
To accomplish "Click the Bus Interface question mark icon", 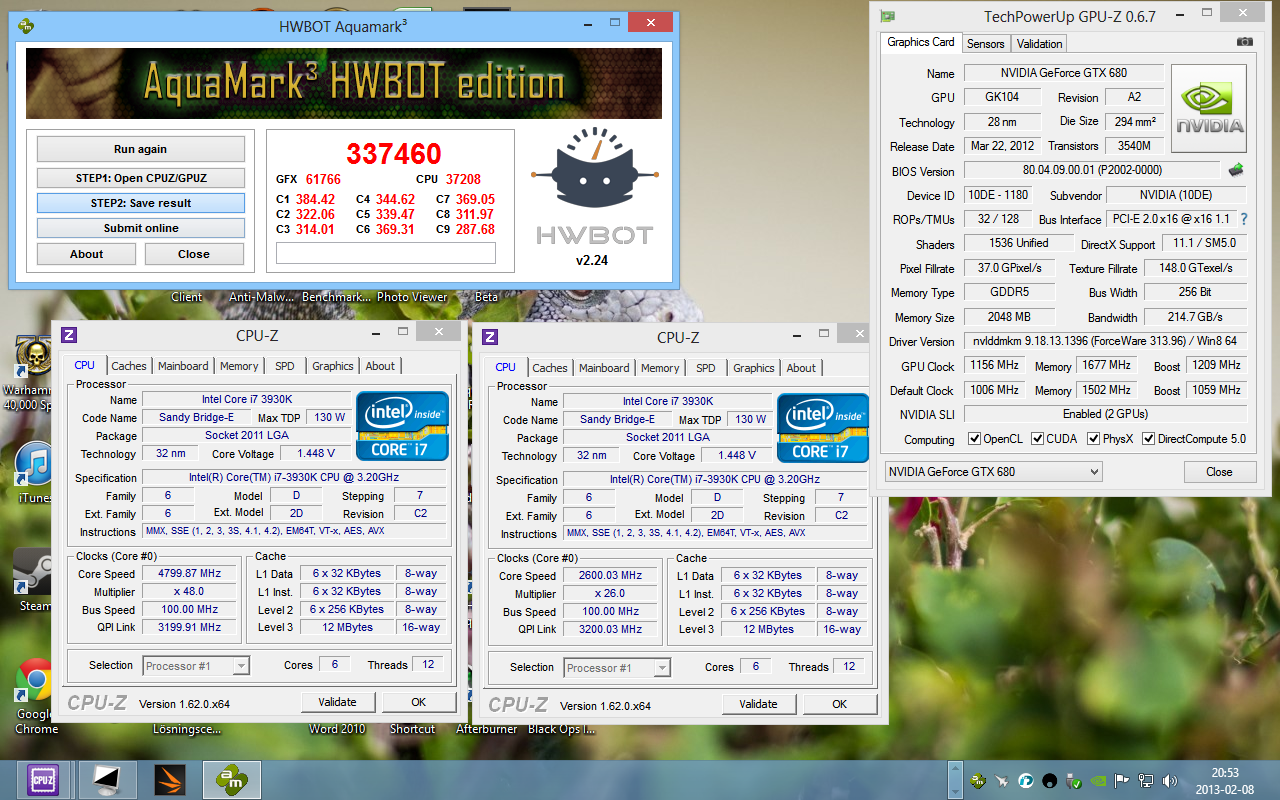I will pyautogui.click(x=1244, y=219).
